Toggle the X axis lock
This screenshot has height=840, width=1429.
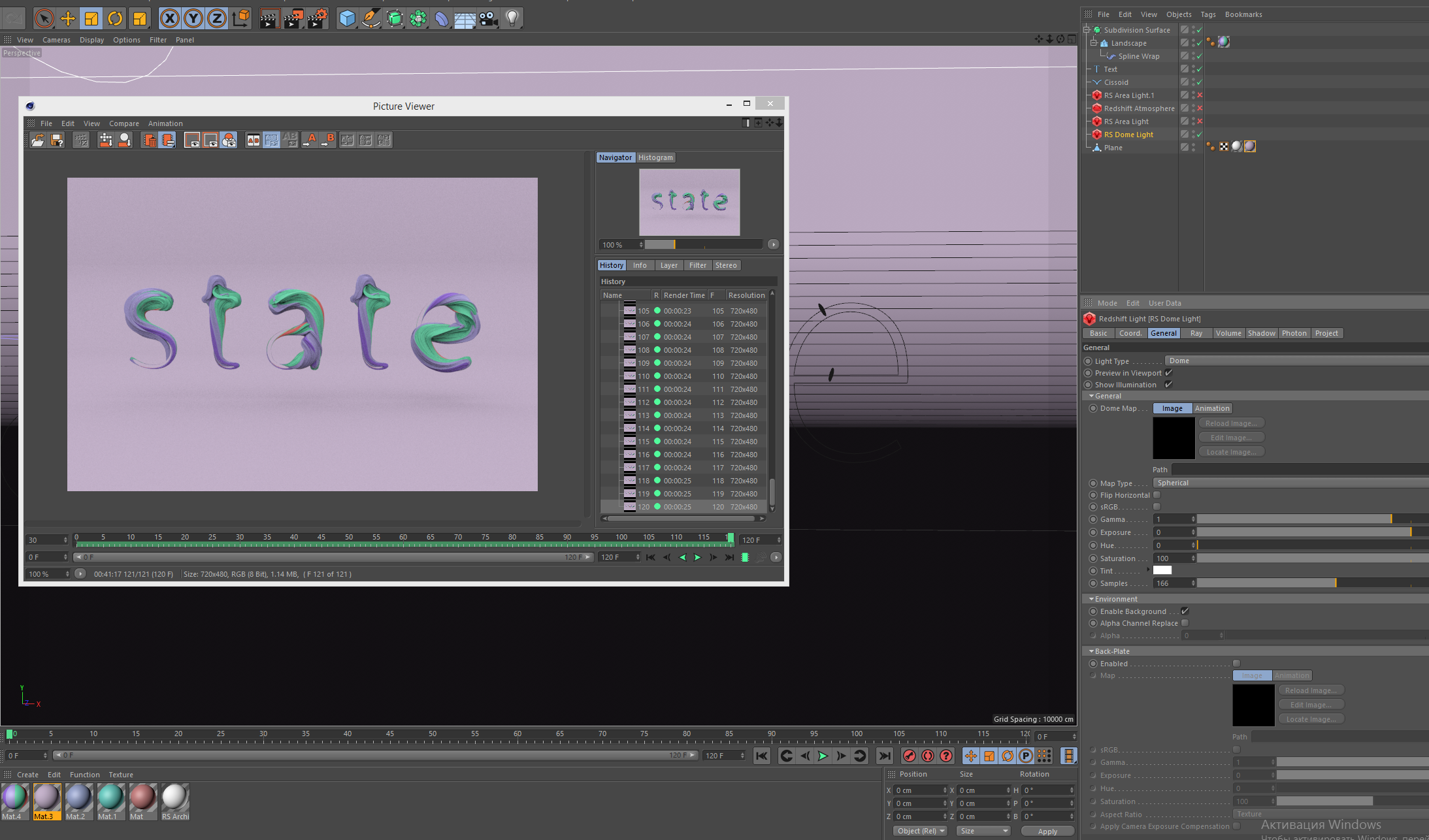tap(169, 18)
